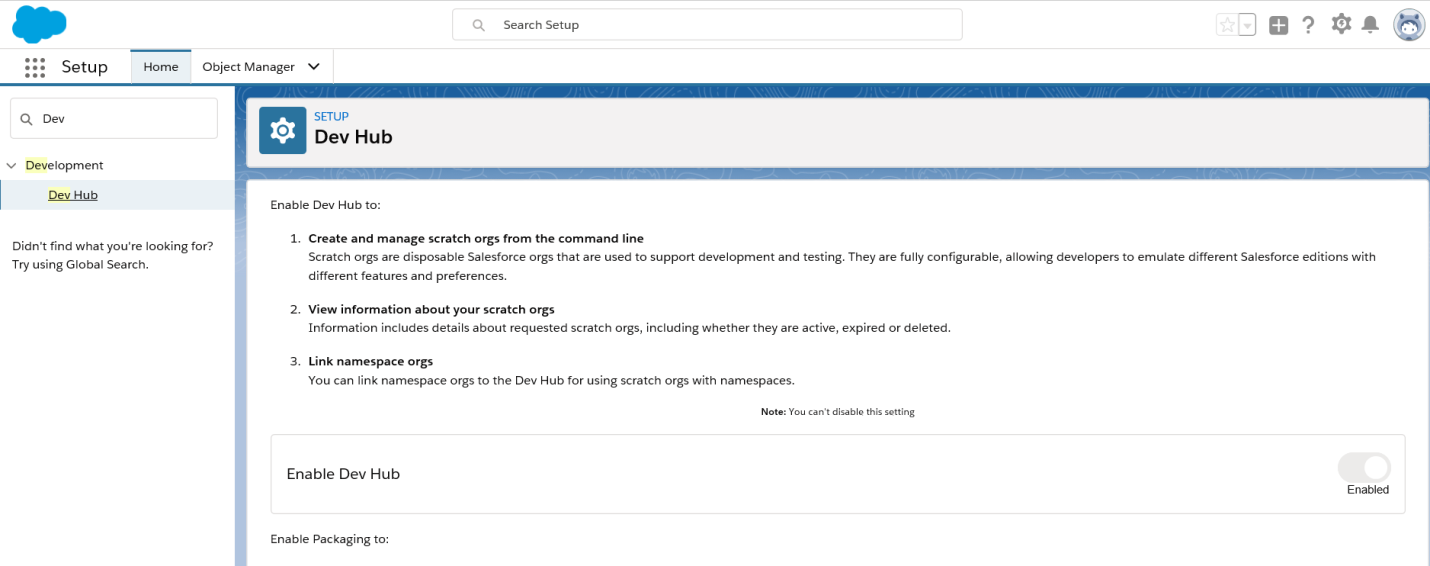
Task: Expand the Object Manager tab chevron
Action: (x=314, y=67)
